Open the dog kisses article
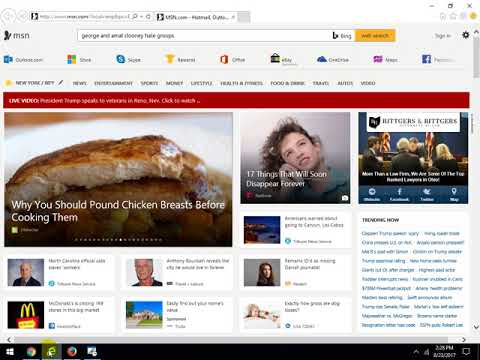This screenshot has height=360, width=480. [295, 315]
